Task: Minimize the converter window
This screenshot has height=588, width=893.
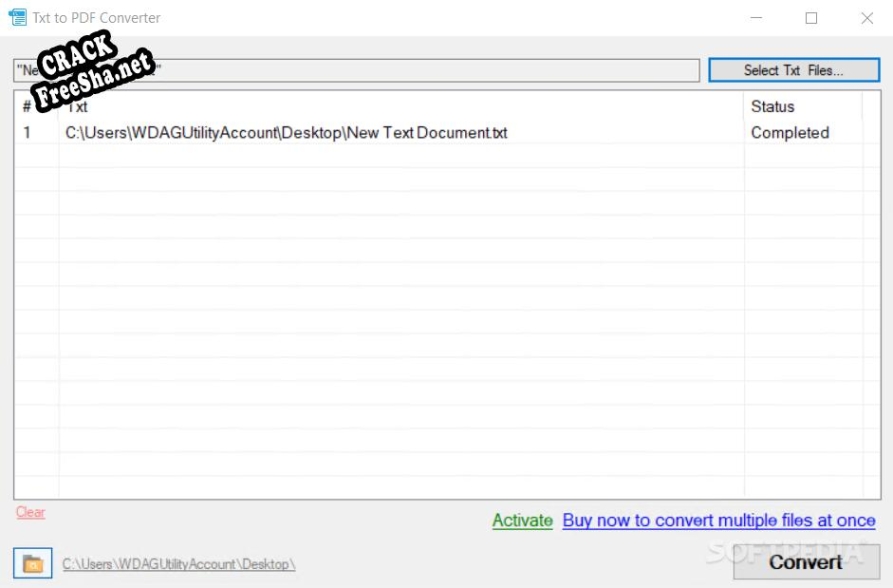Action: [755, 18]
